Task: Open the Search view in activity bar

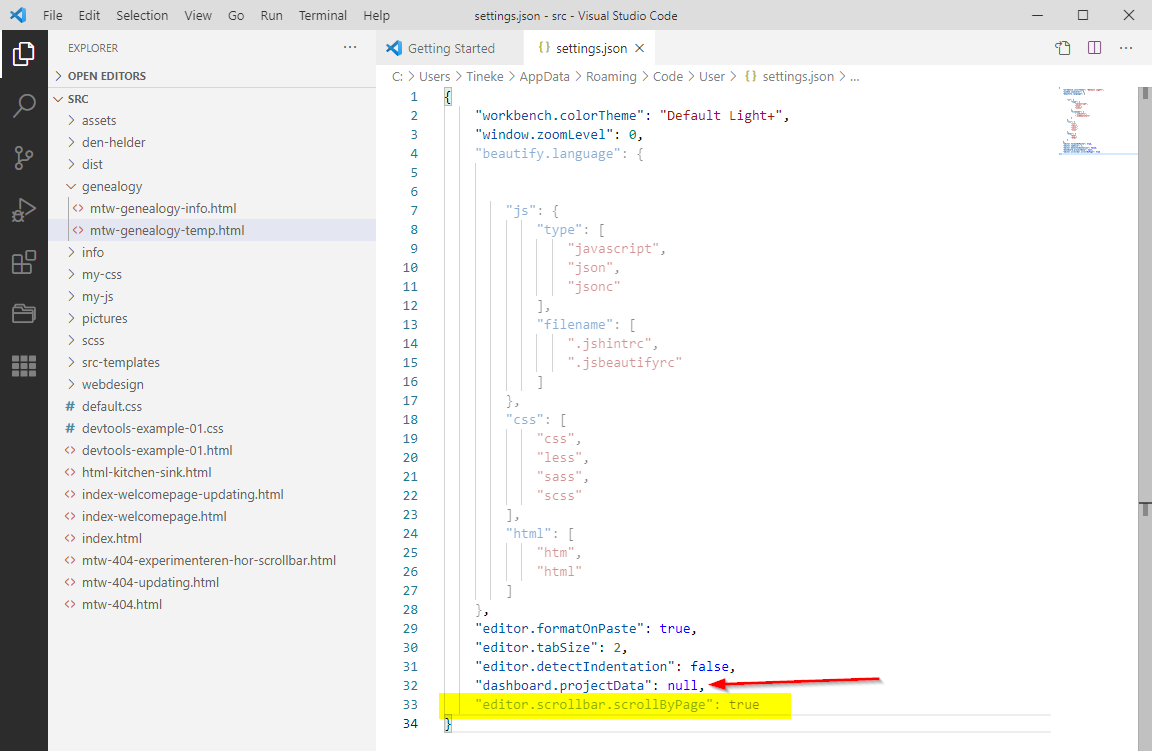Action: point(24,106)
